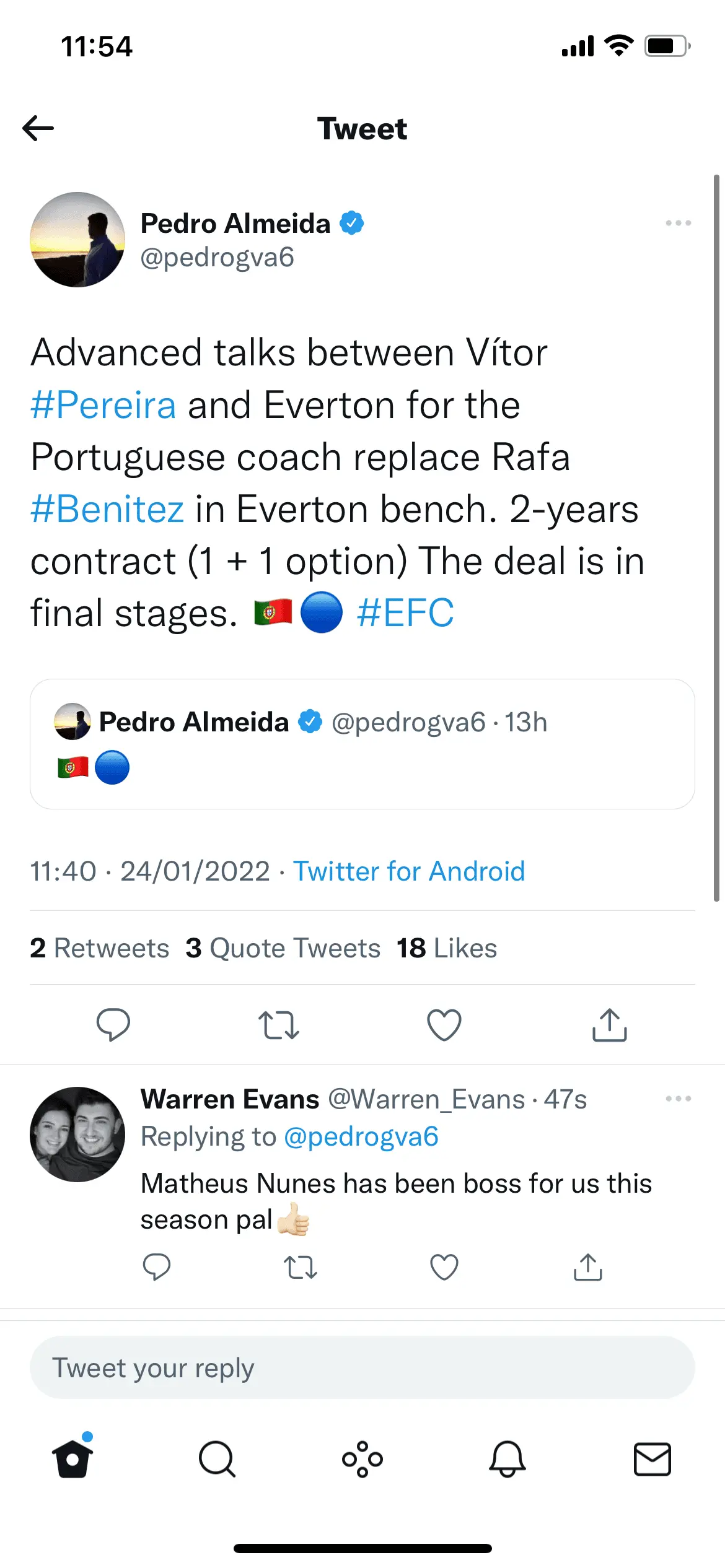Open the Notifications bell tab

click(x=507, y=1459)
